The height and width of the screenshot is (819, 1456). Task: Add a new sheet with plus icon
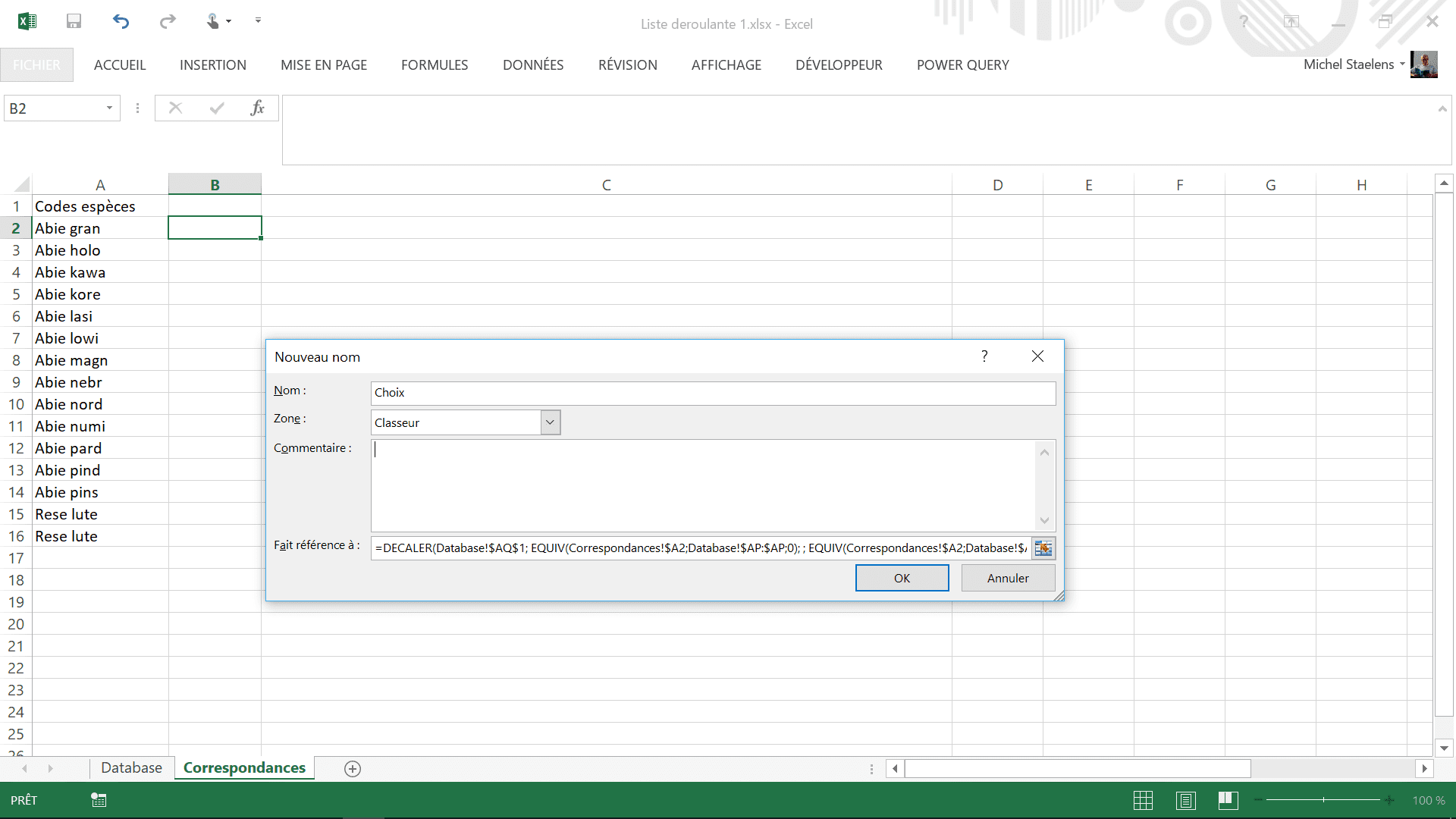click(352, 769)
